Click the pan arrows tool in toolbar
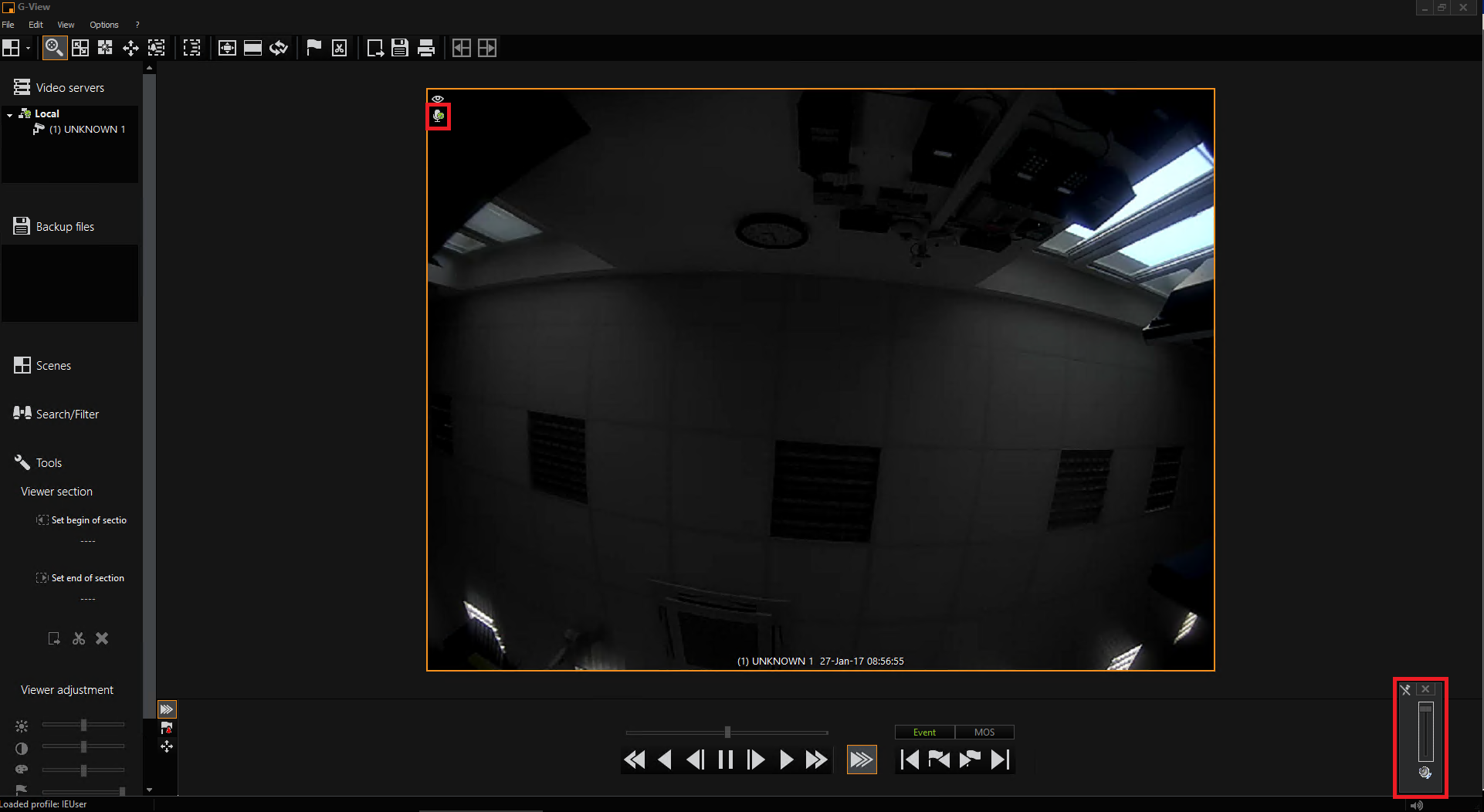1484x812 pixels. coord(130,48)
